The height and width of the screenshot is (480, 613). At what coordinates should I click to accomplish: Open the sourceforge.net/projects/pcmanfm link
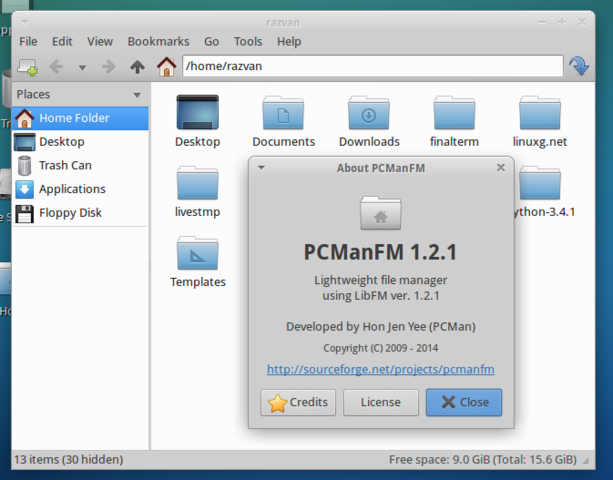(x=380, y=369)
